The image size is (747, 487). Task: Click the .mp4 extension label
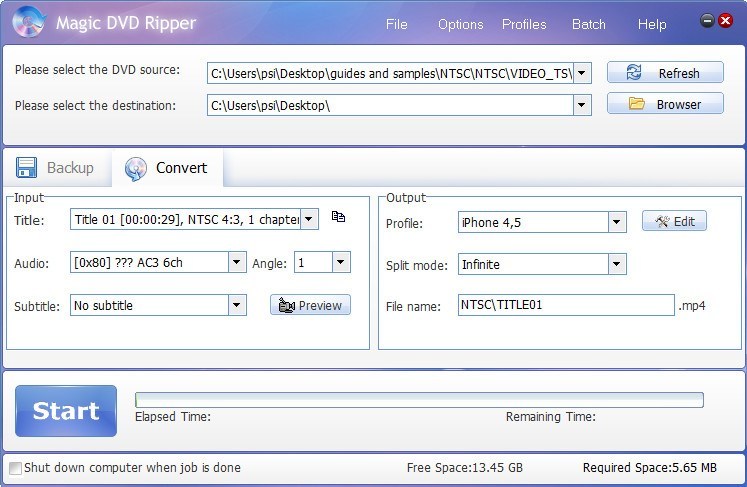click(x=692, y=305)
